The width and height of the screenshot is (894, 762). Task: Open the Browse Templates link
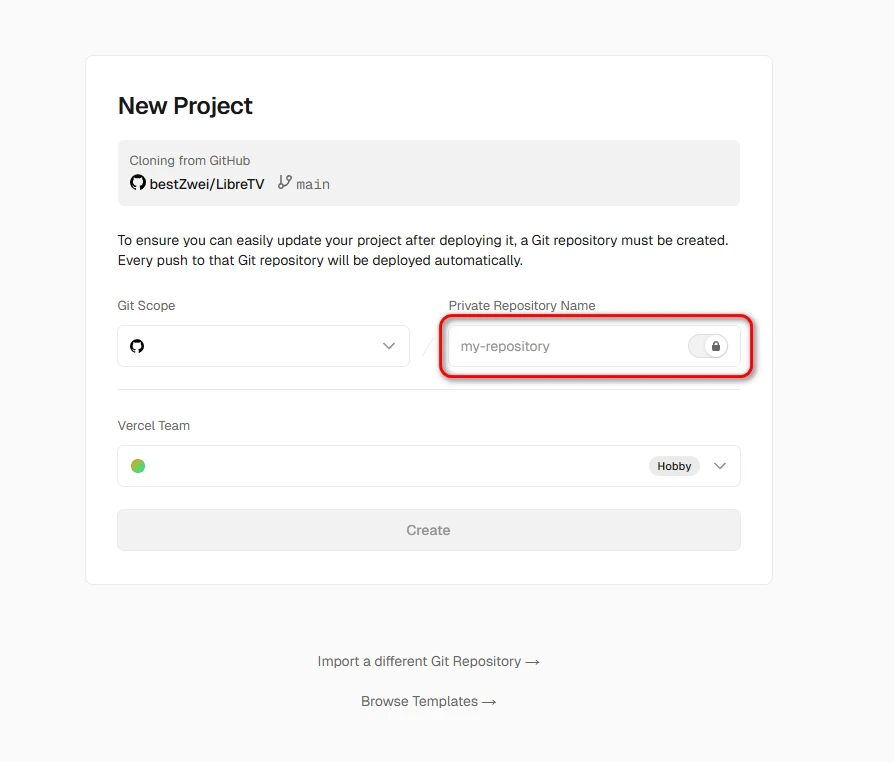(x=428, y=701)
